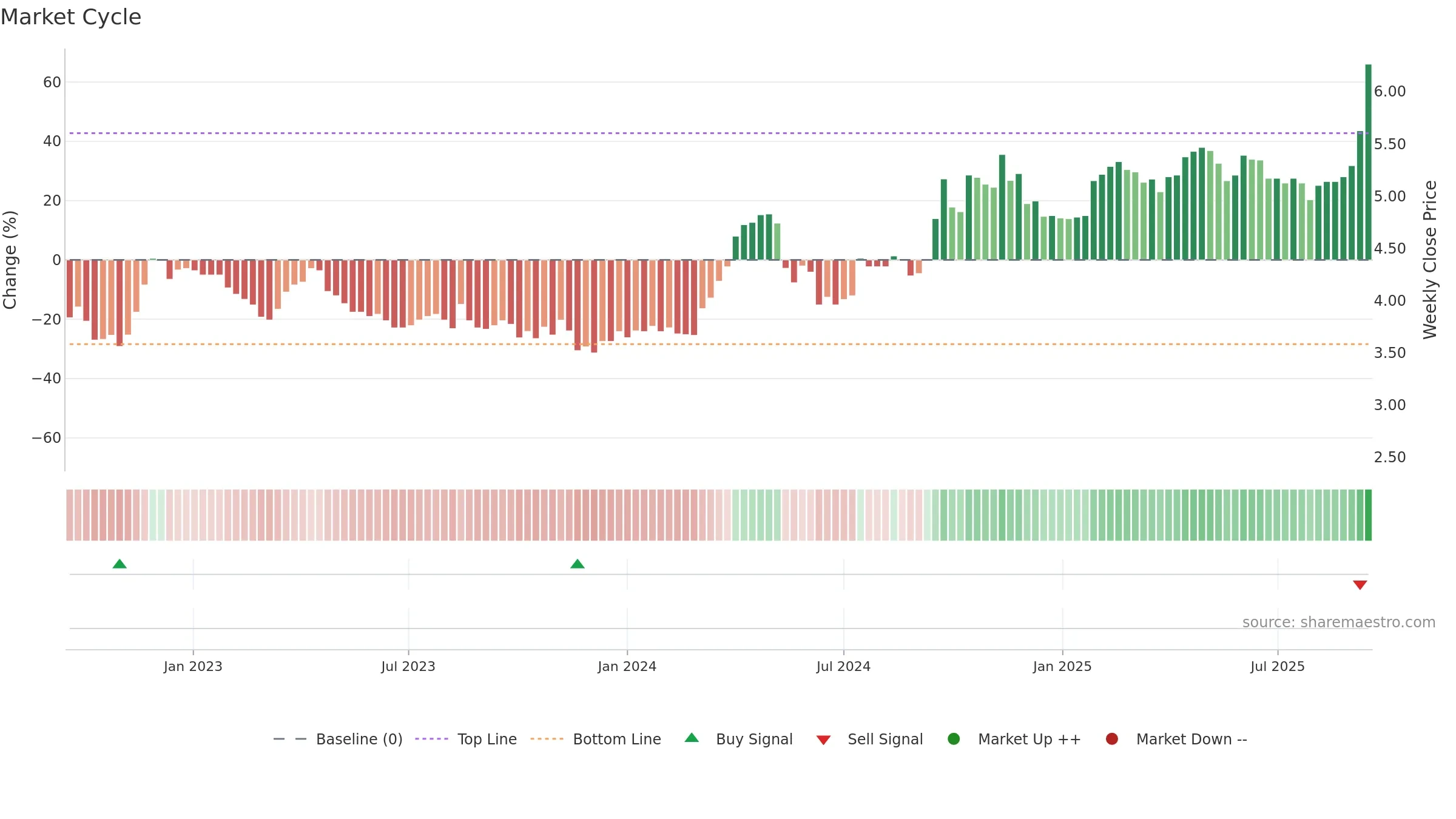This screenshot has height=819, width=1456.
Task: Click the orange dotted Bottom Line
Action: pyautogui.click(x=719, y=344)
